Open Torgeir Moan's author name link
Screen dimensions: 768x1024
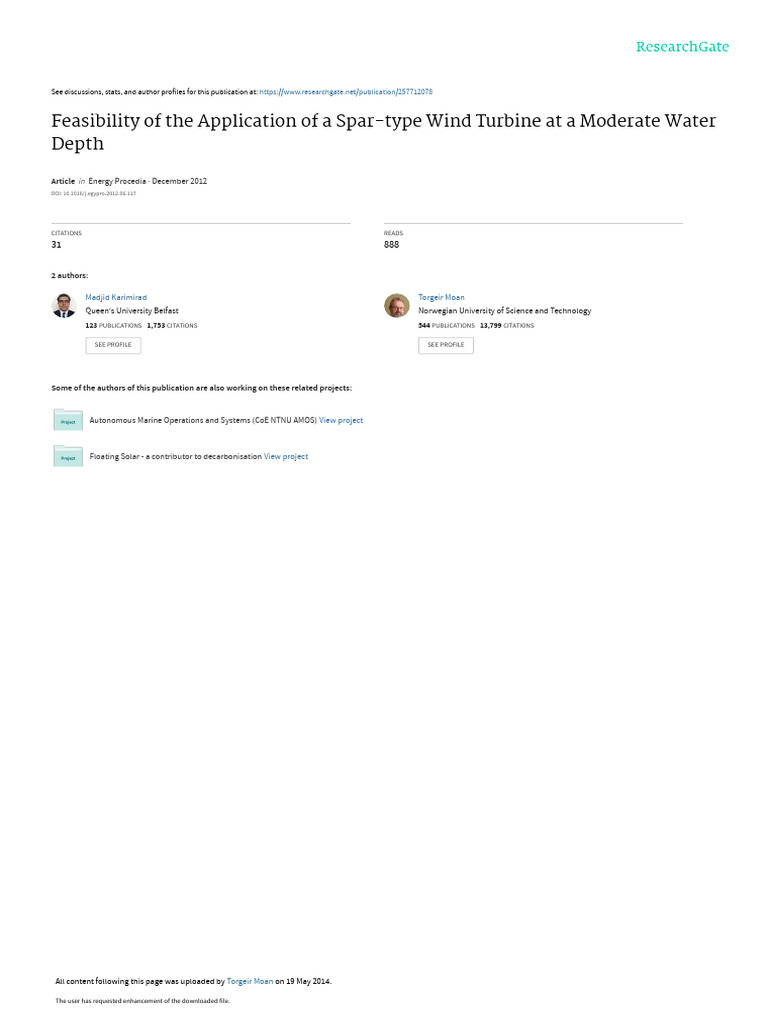coord(441,297)
